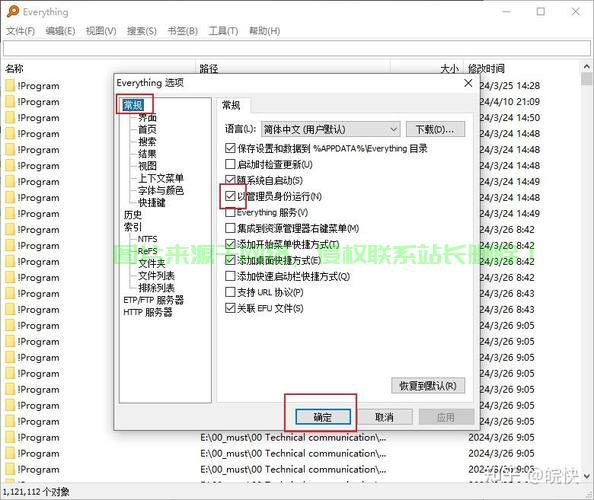Open the 视图(V) menu

tap(101, 31)
